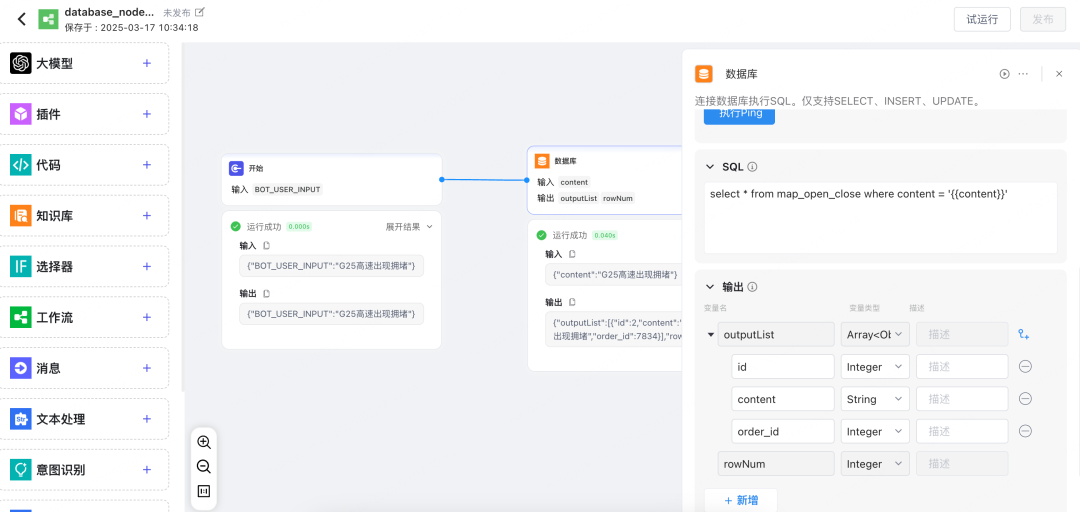This screenshot has height=512, width=1080.
Task: Click the 执行Ping button
Action: [739, 115]
